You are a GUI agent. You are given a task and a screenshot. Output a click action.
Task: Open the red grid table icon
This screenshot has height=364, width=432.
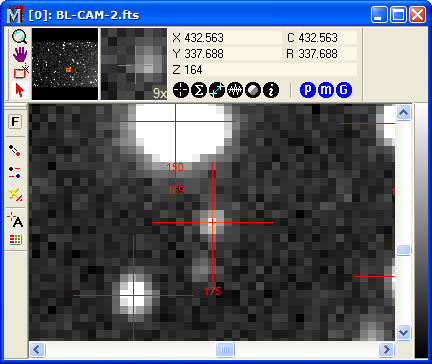[x=15, y=239]
